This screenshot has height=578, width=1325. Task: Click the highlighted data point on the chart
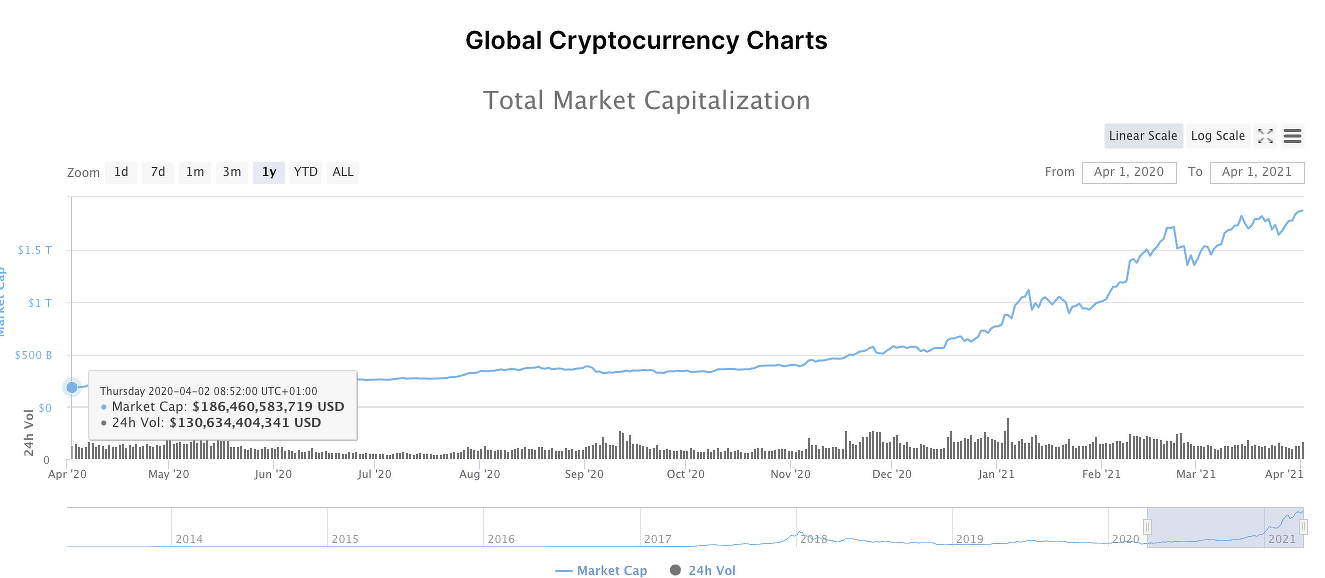coord(71,387)
